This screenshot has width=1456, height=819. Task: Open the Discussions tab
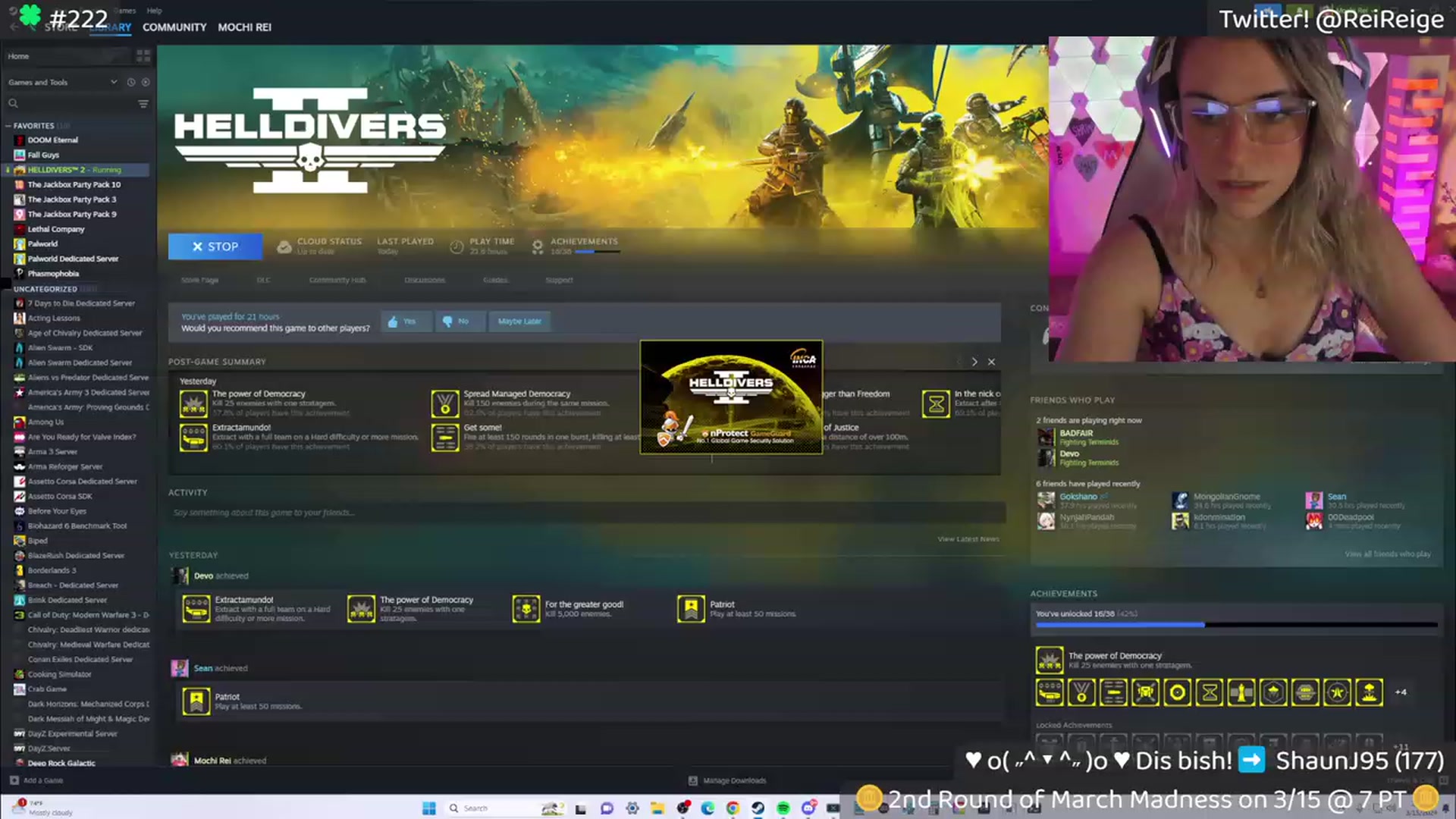(x=425, y=280)
